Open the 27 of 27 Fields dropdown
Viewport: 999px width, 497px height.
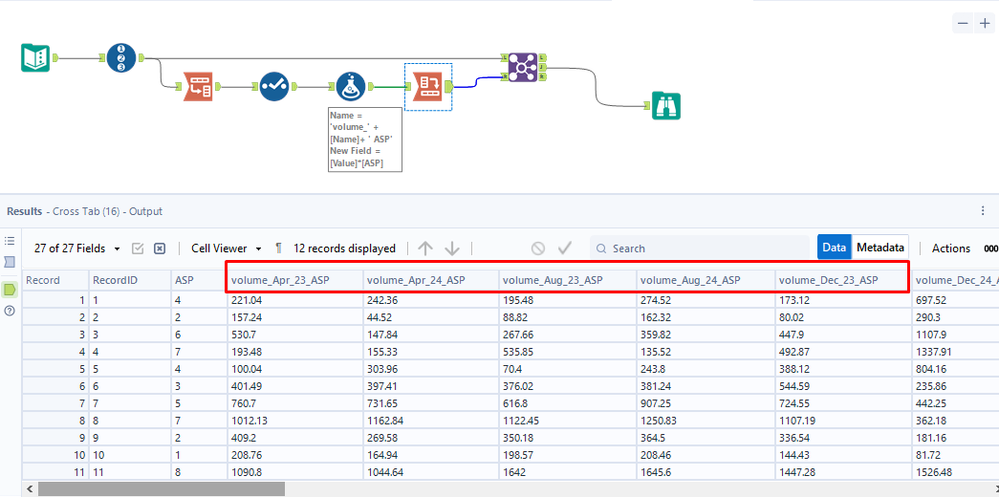77,248
